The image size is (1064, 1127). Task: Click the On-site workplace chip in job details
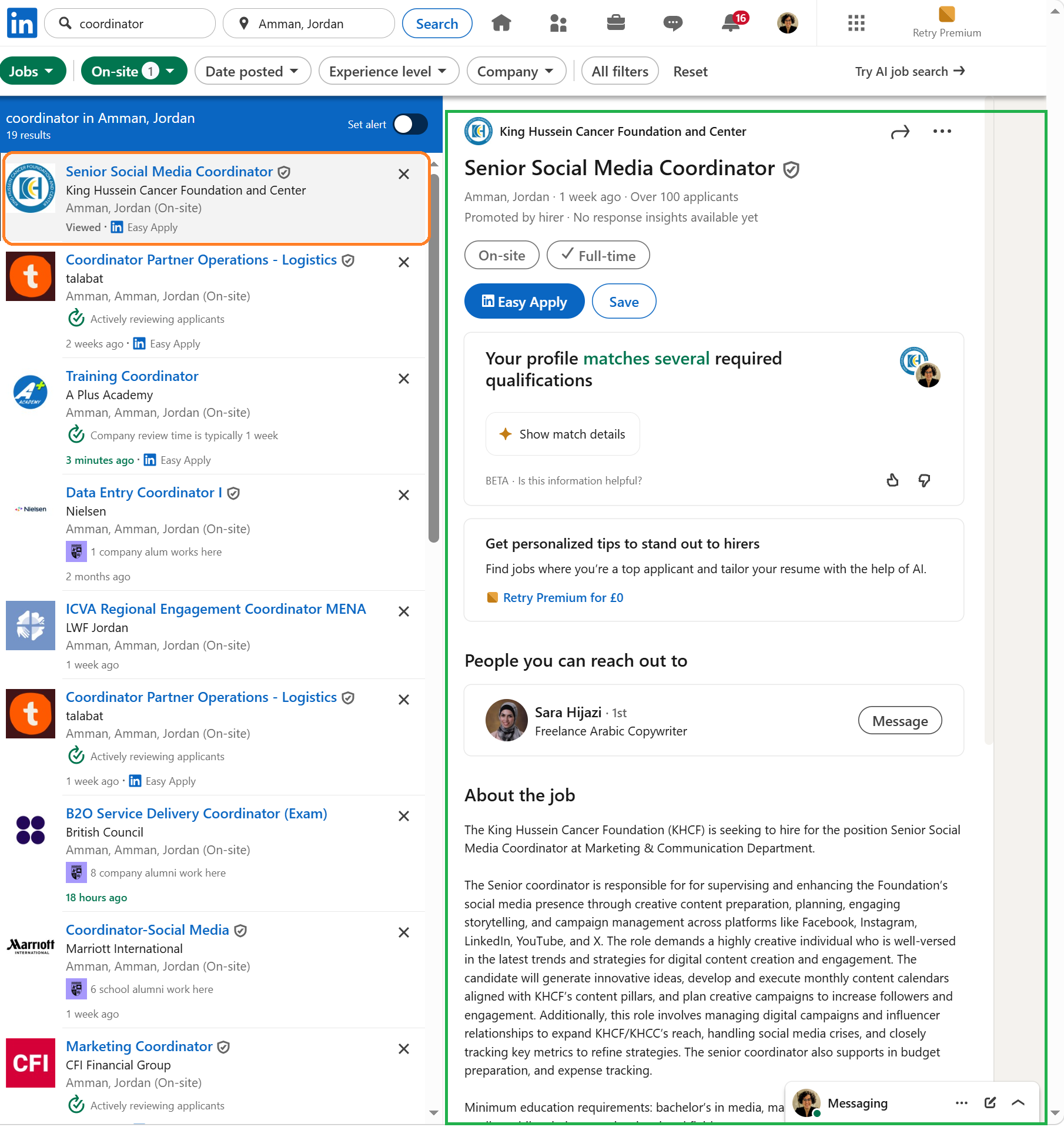501,255
